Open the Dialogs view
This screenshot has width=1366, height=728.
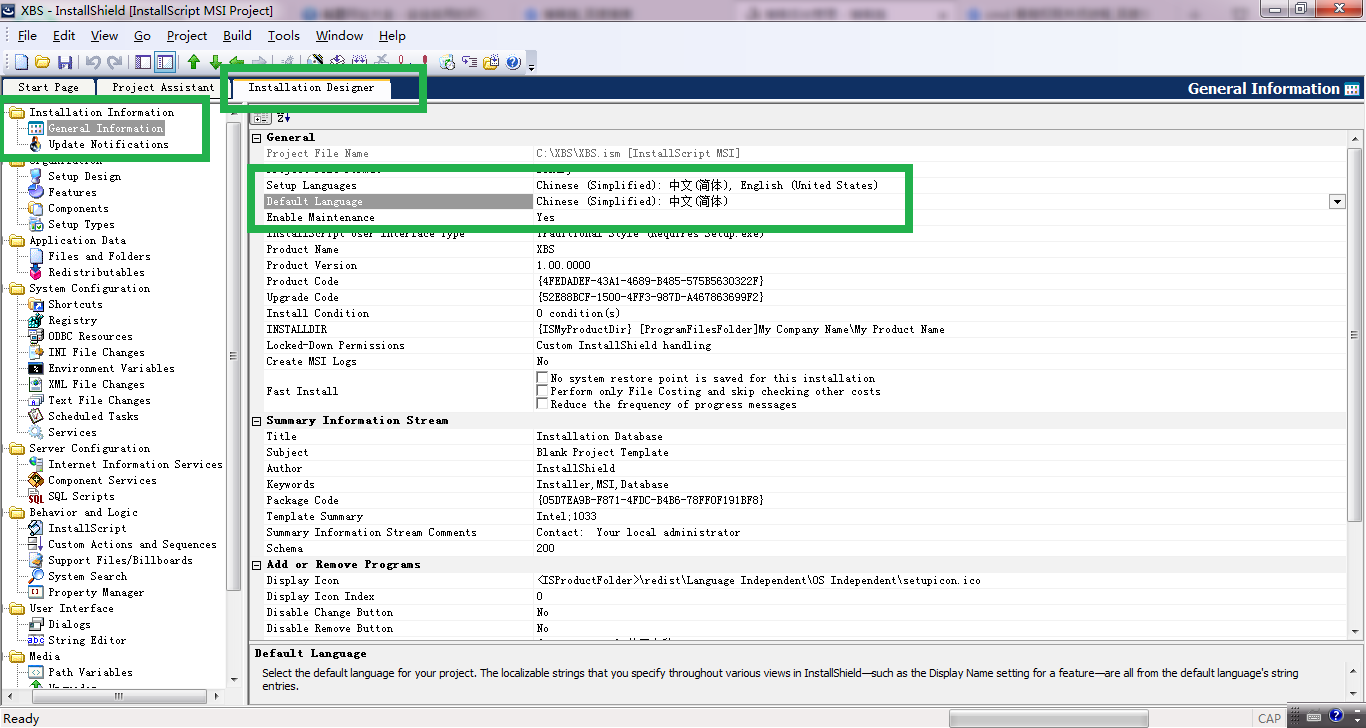[69, 624]
